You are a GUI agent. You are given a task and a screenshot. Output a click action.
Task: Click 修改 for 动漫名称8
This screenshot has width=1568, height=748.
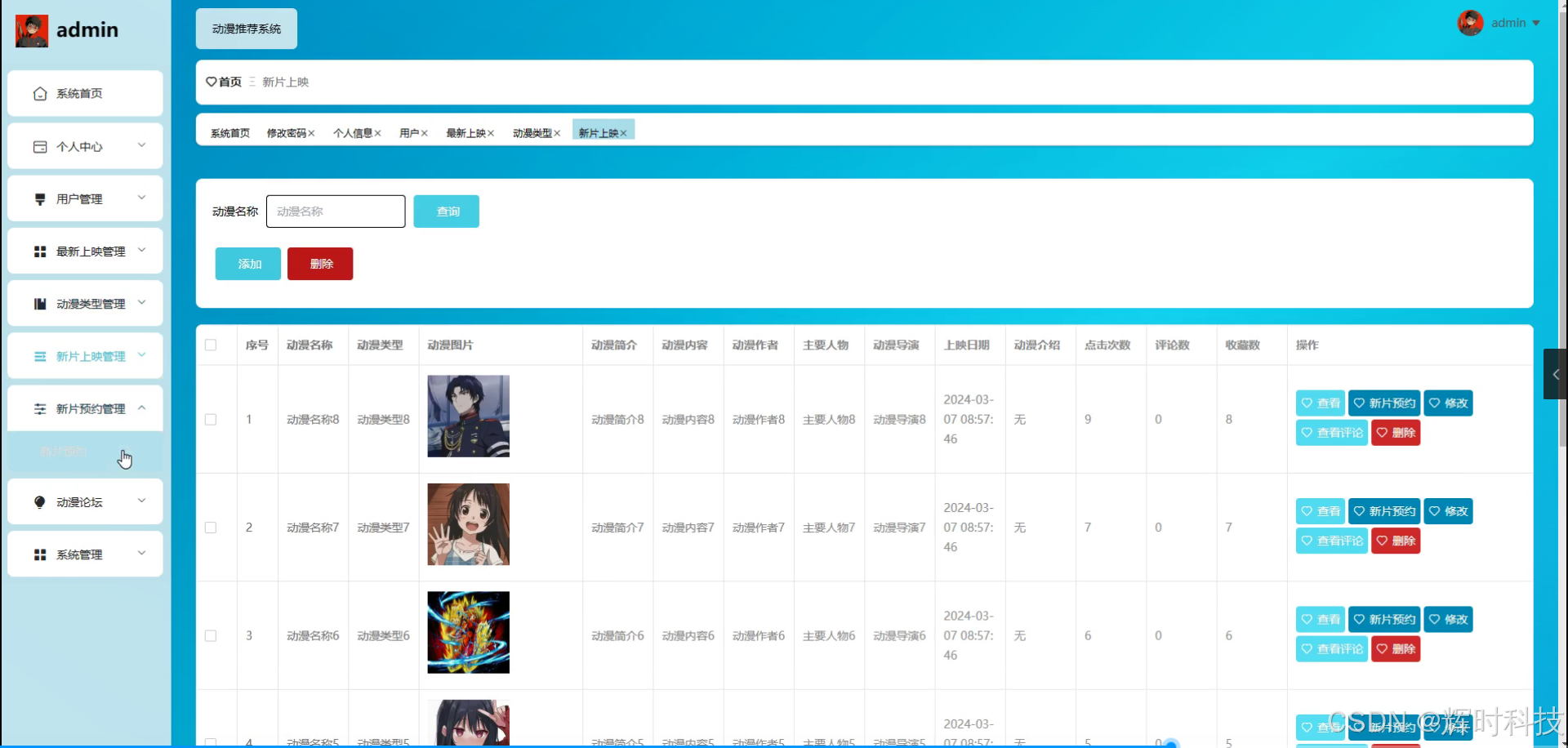(1449, 403)
